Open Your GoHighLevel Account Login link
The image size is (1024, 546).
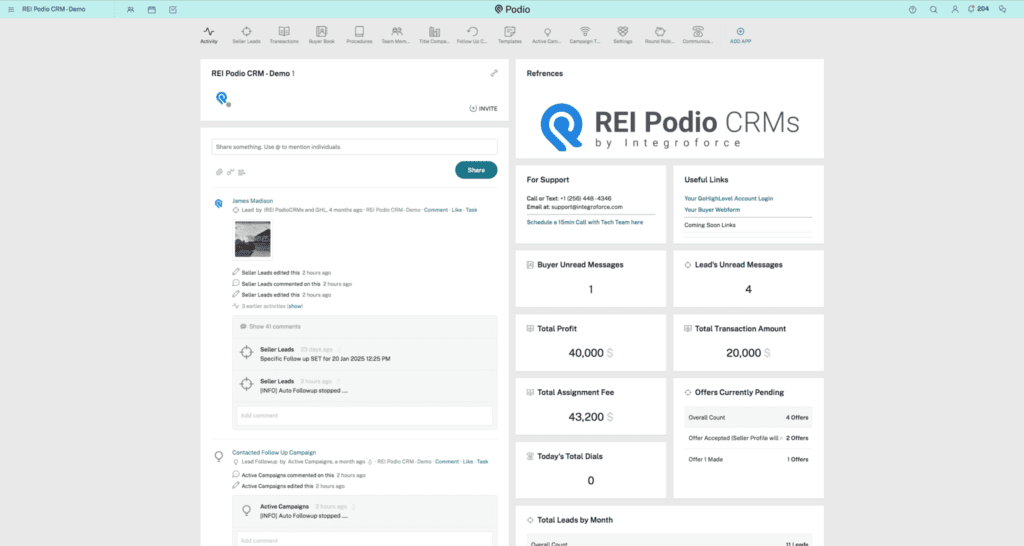tap(729, 199)
